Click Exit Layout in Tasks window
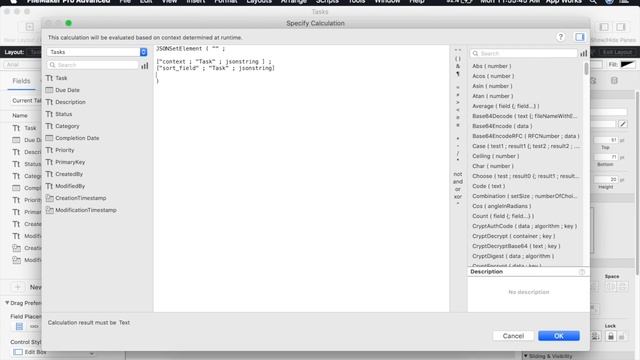Image resolution: width=640 pixels, height=360 pixels. (617, 52)
